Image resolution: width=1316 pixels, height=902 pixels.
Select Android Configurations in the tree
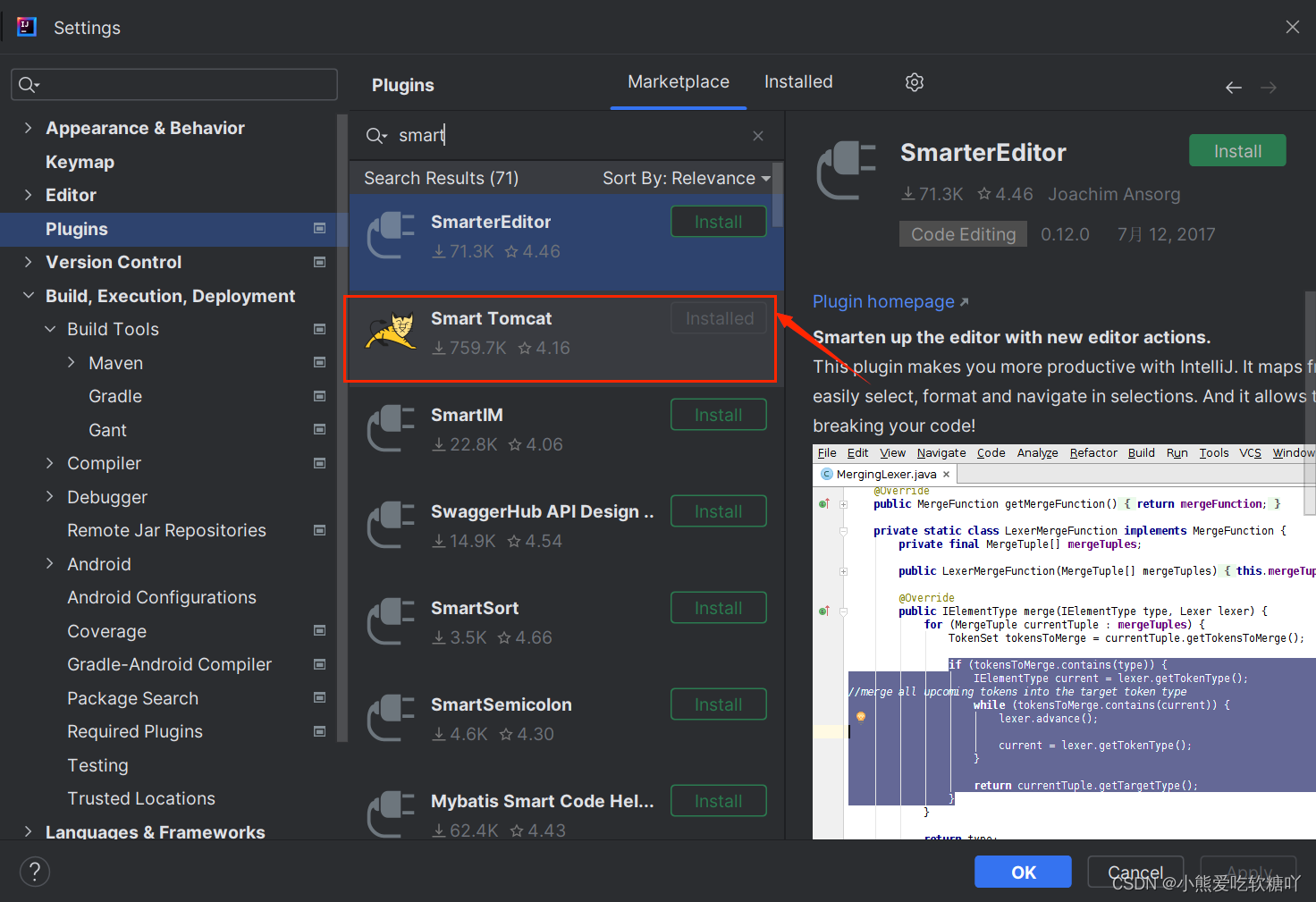162,597
